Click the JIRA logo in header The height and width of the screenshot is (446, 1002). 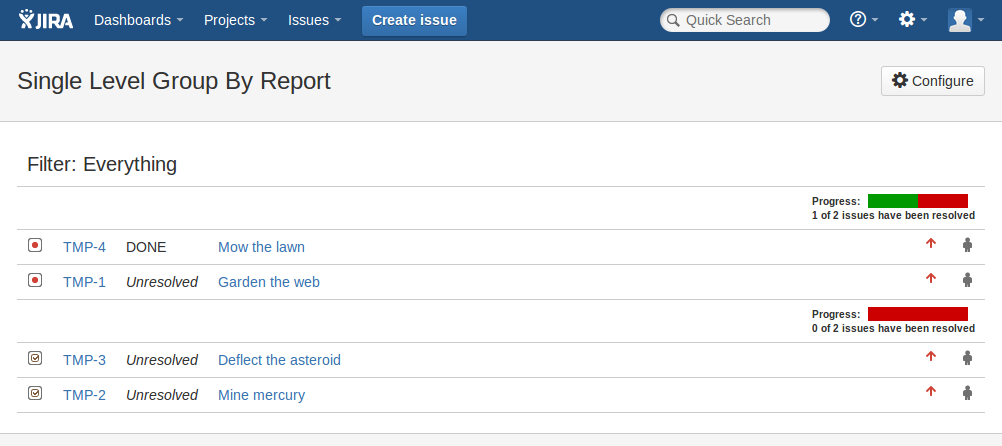click(47, 20)
